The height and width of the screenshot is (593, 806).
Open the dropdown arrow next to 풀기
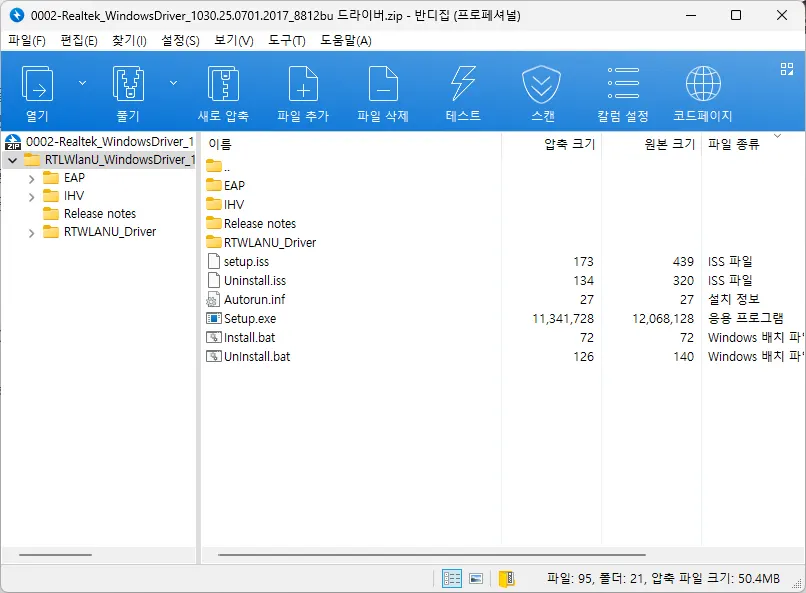pos(174,83)
